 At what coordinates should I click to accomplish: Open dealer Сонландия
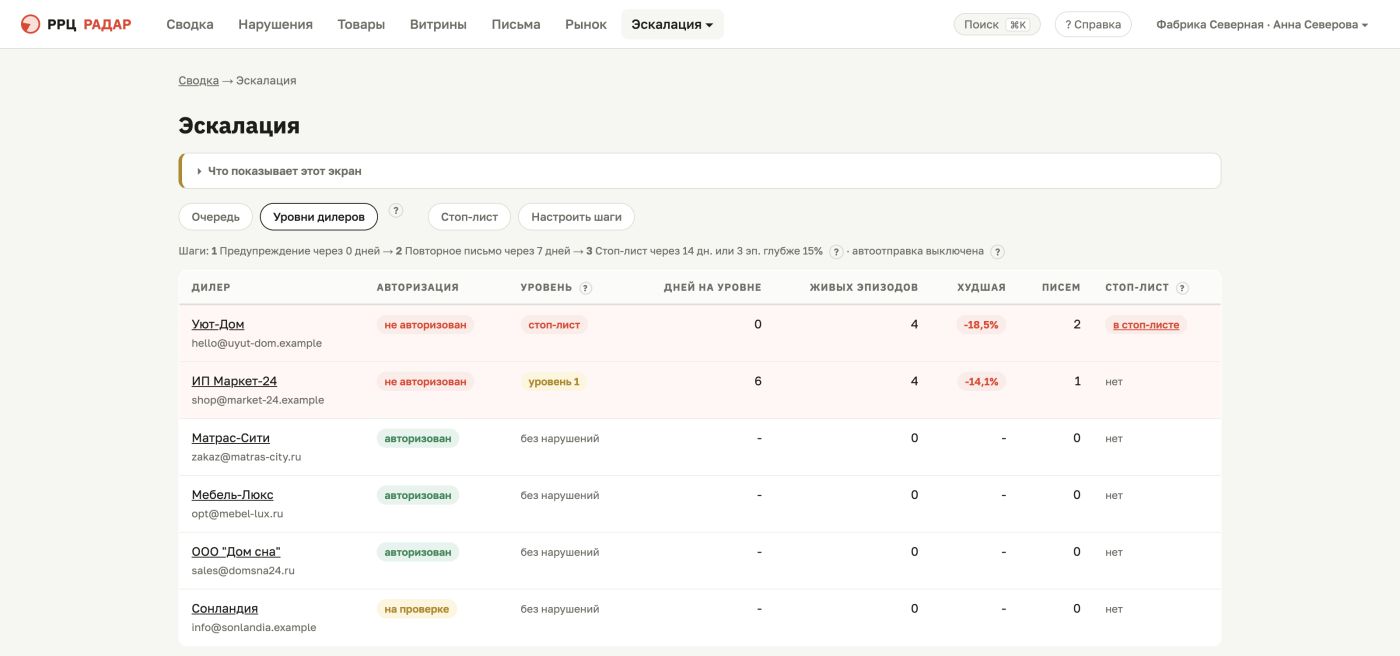point(225,609)
